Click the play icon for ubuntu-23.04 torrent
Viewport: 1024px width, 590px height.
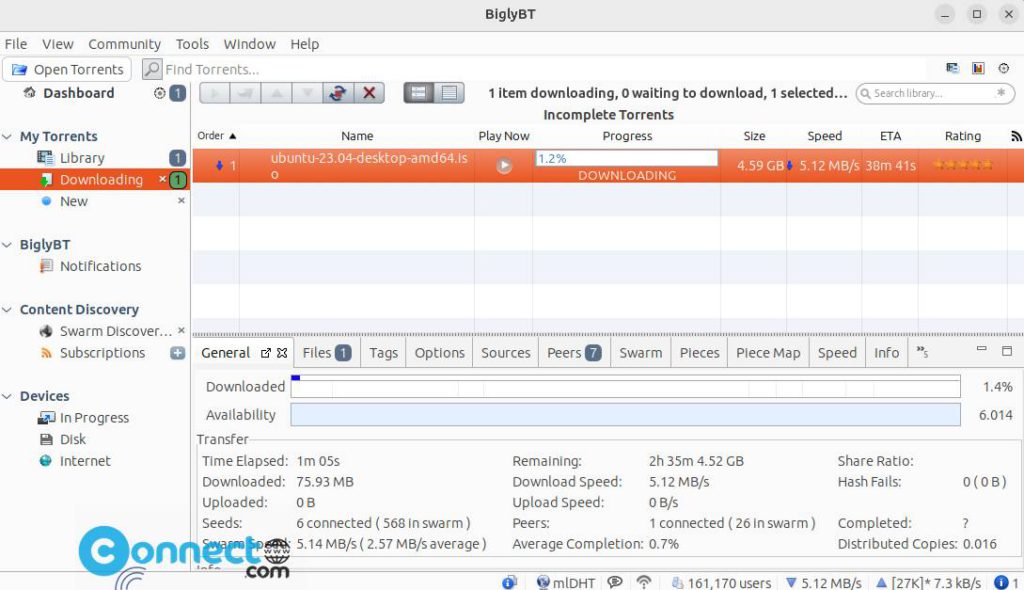pos(504,166)
